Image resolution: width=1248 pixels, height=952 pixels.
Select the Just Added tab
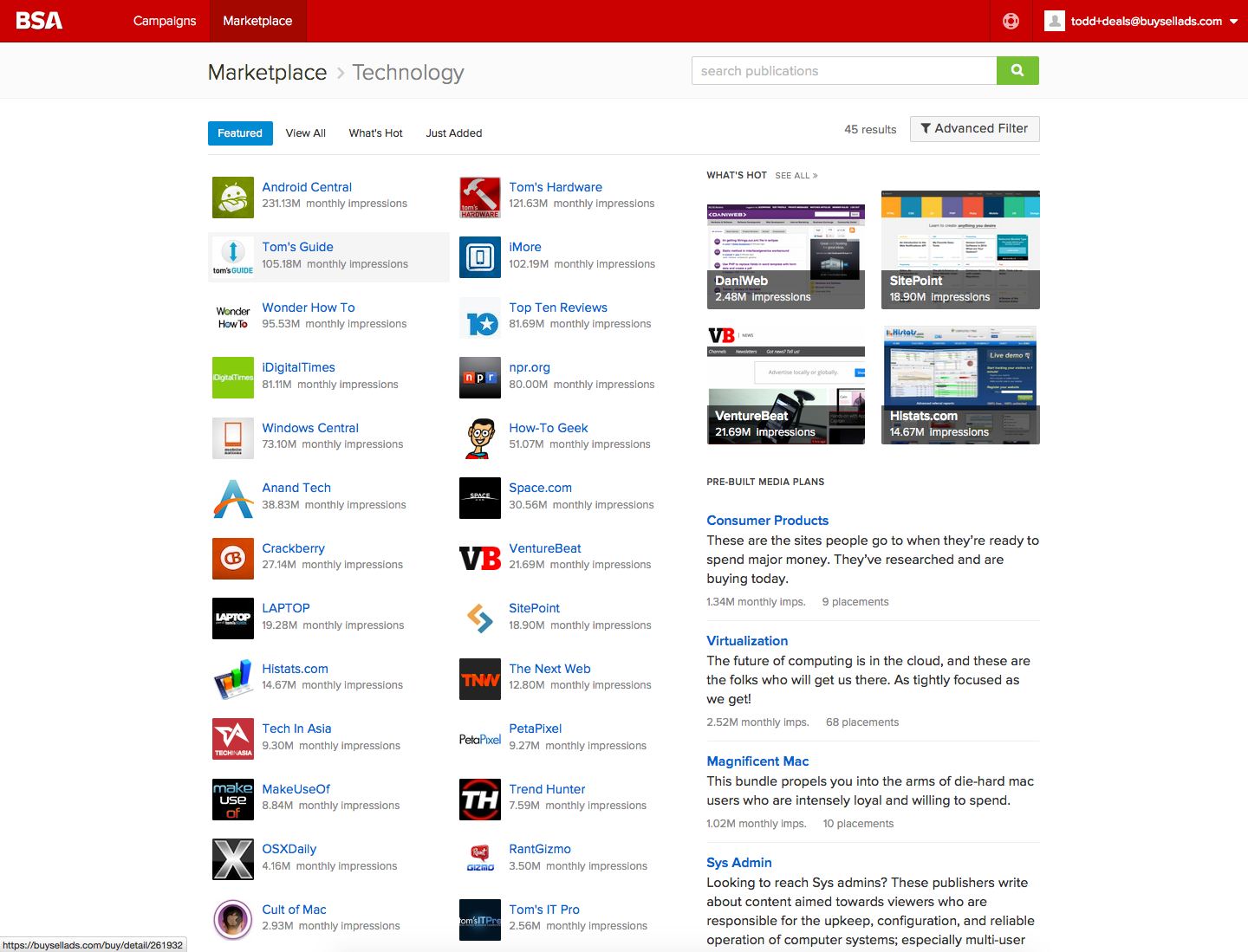pyautogui.click(x=454, y=133)
